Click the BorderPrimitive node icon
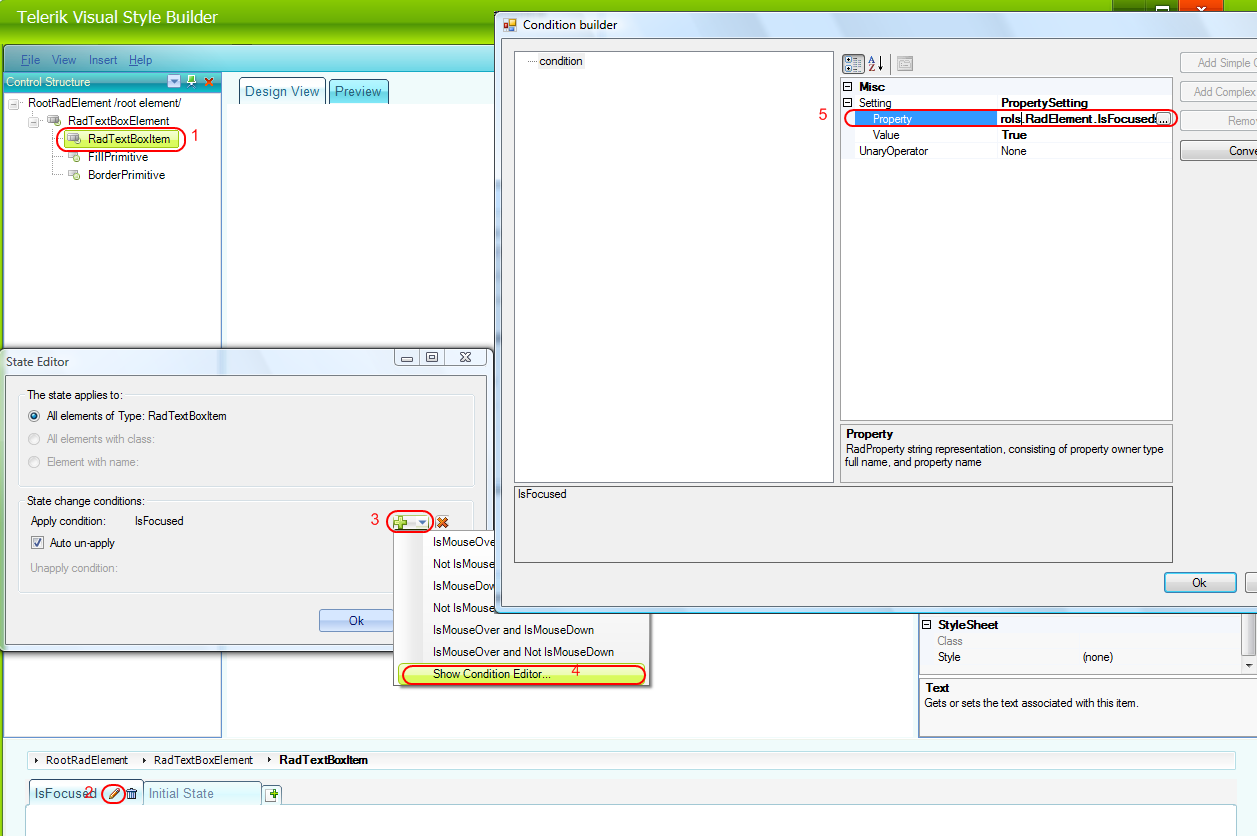Image resolution: width=1257 pixels, height=836 pixels. click(74, 175)
